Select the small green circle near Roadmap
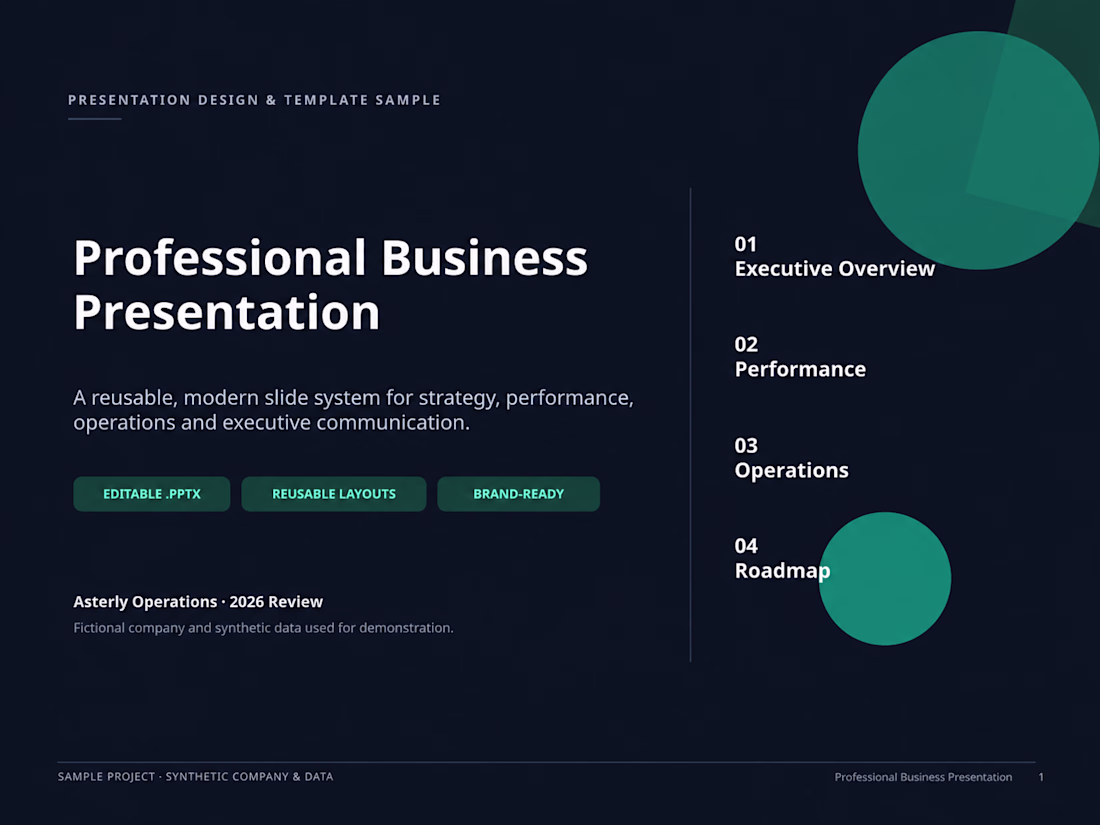Image resolution: width=1100 pixels, height=825 pixels. coord(885,579)
